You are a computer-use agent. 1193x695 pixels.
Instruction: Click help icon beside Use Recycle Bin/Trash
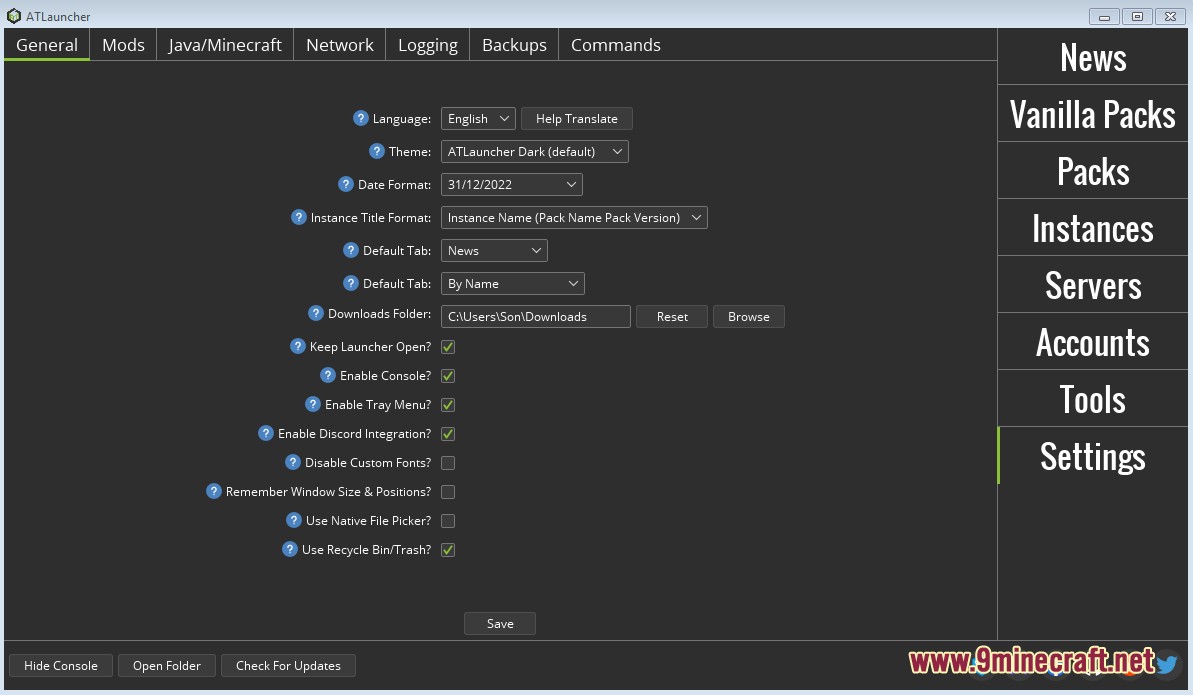click(290, 549)
